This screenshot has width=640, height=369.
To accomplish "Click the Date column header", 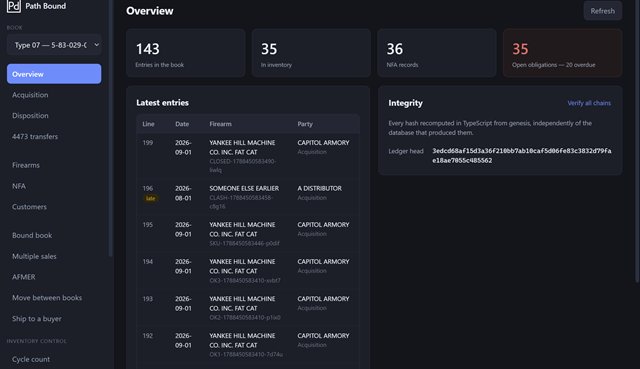I will [x=182, y=124].
